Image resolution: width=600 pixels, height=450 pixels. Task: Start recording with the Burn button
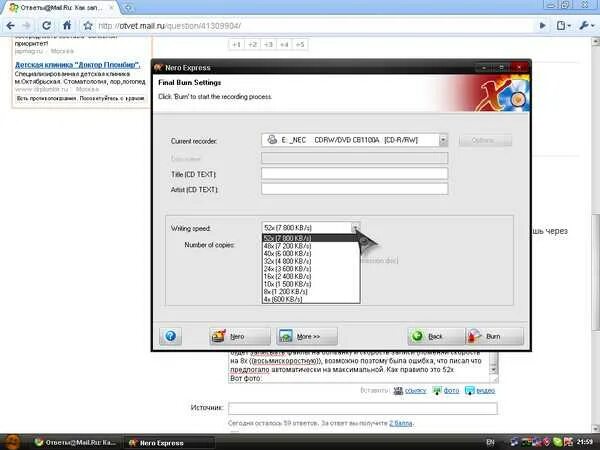(494, 336)
